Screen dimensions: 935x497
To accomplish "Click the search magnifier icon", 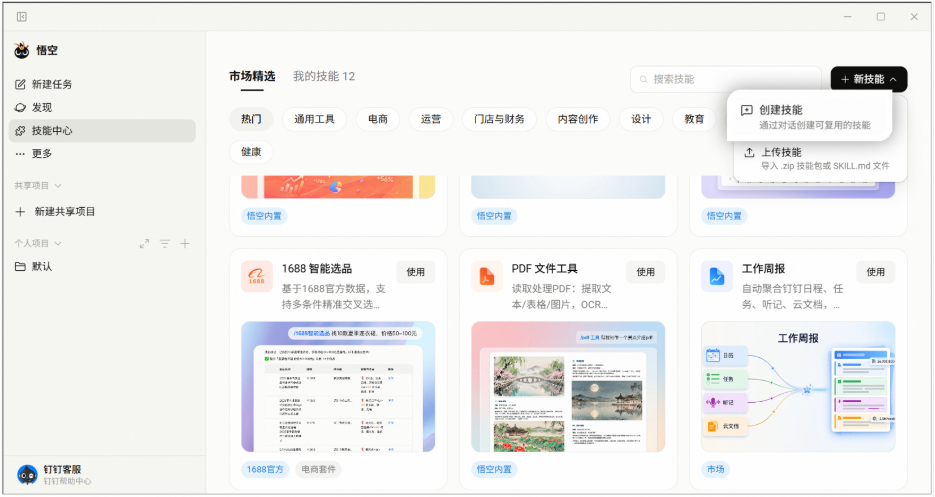I will (644, 79).
